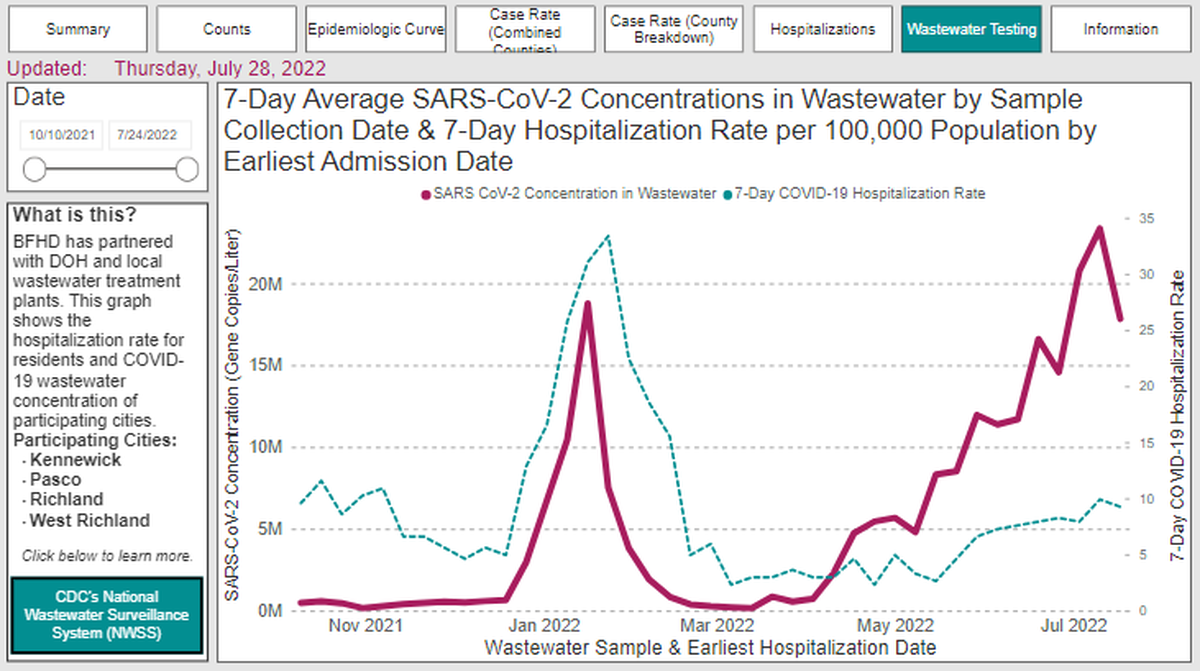The height and width of the screenshot is (671, 1200).
Task: Click the 'Jul 2022' x-axis label
Action: (1075, 626)
